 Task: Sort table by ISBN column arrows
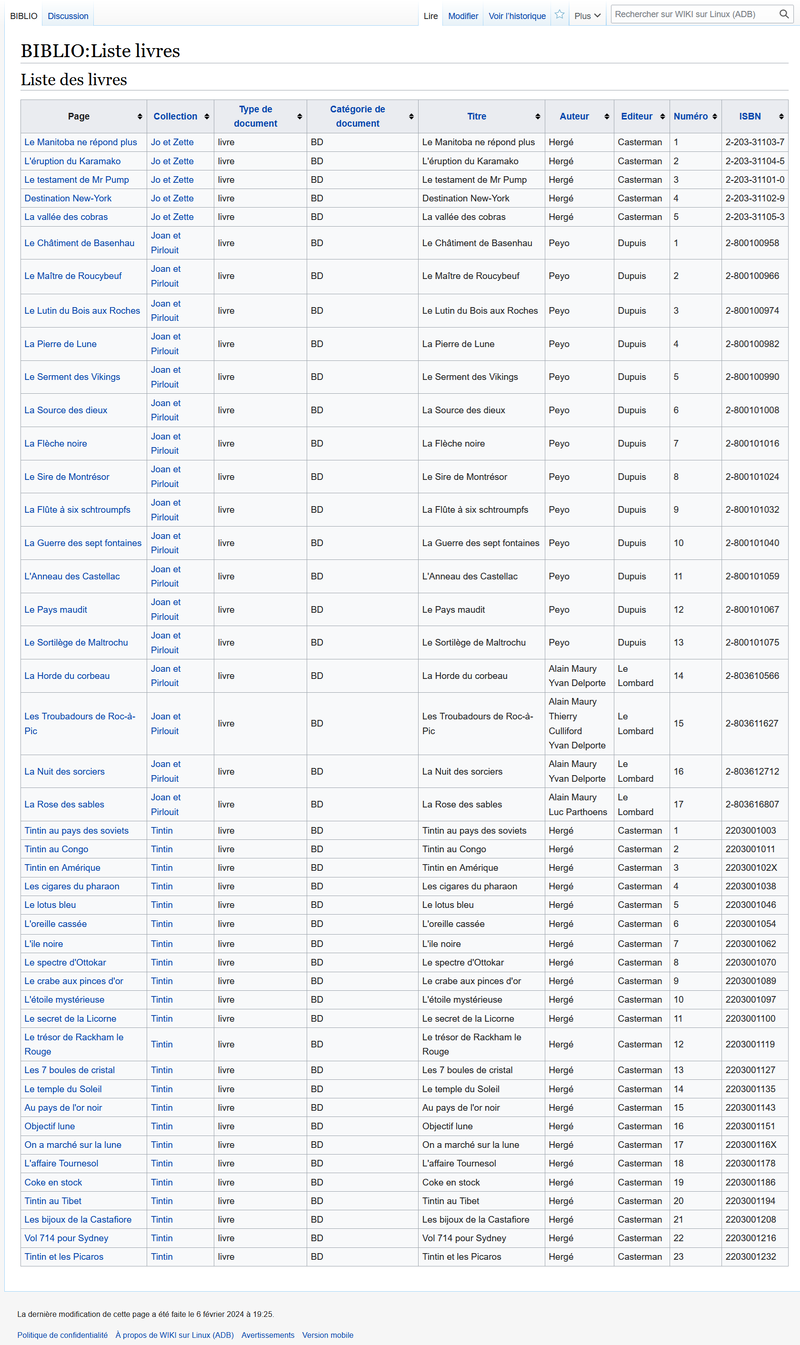coord(781,117)
